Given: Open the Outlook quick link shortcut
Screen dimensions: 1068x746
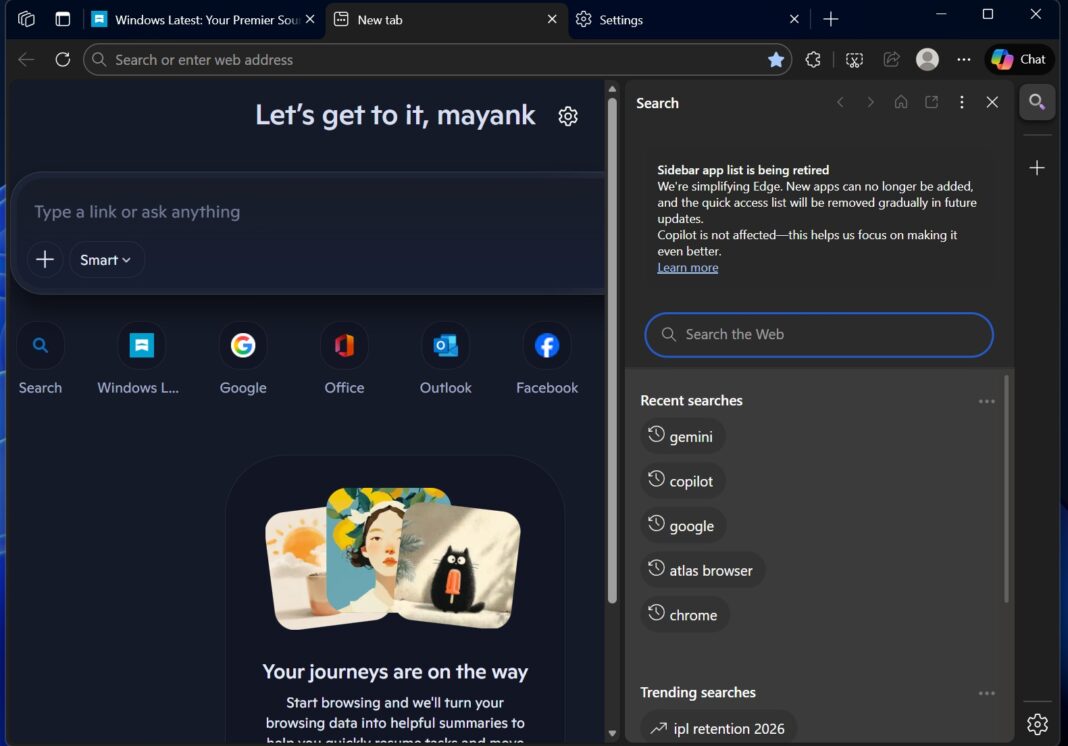Looking at the screenshot, I should [x=445, y=345].
